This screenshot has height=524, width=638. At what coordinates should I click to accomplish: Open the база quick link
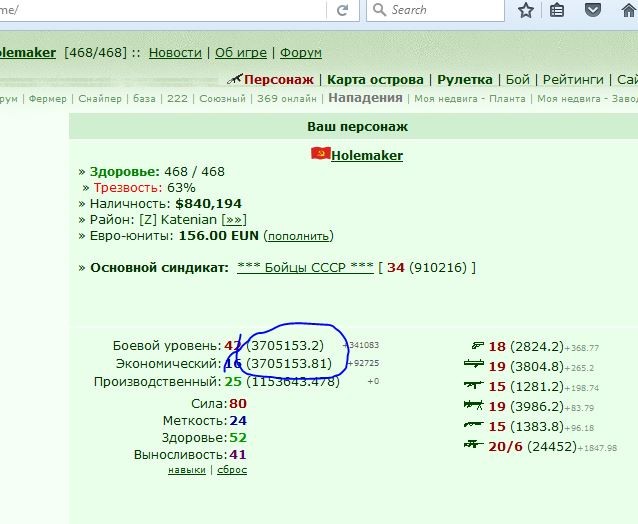point(144,99)
